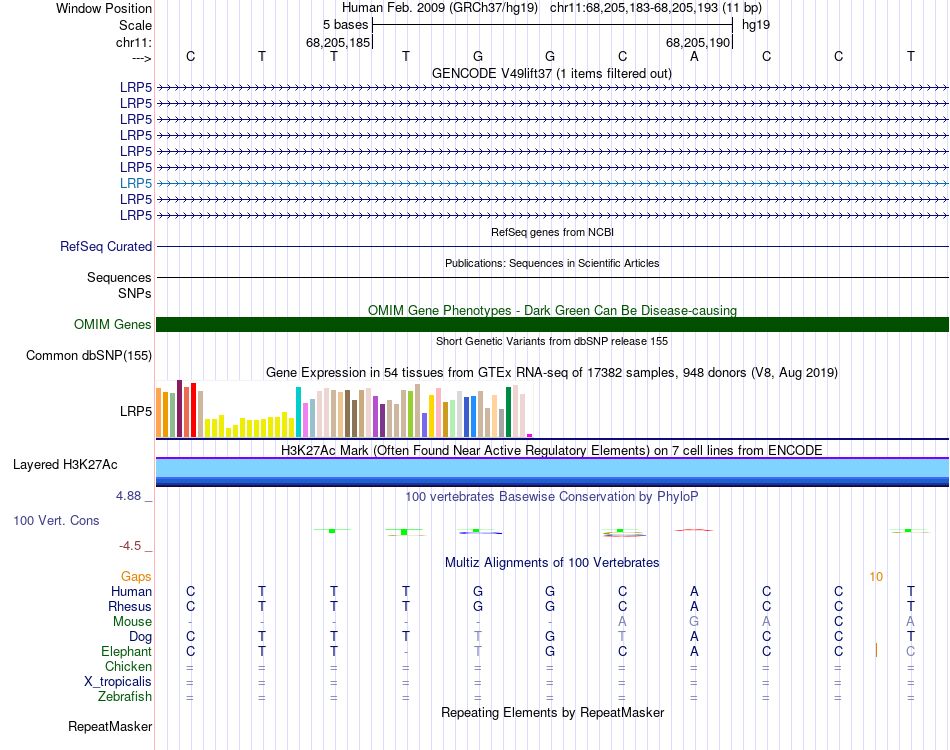The width and height of the screenshot is (950, 750).
Task: Click the PhyloP upper limit value 4.88
Action: [128, 496]
